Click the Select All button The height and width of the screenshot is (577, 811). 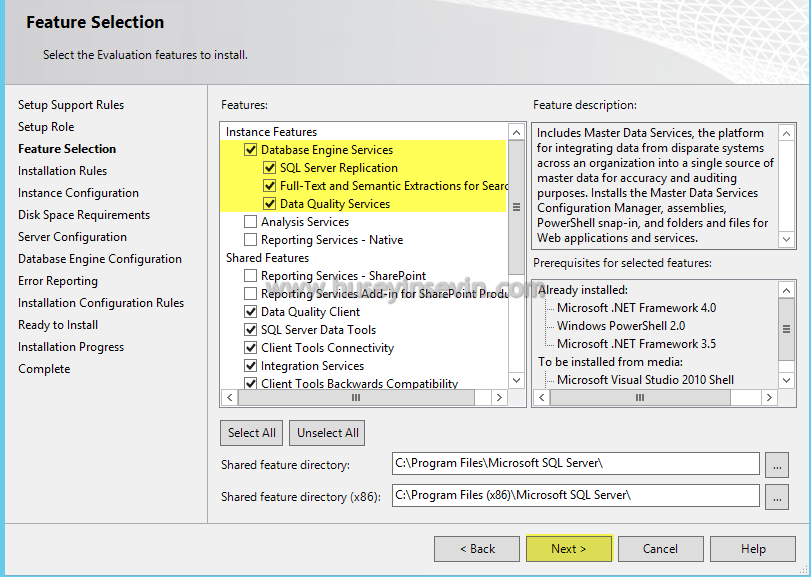tap(251, 433)
